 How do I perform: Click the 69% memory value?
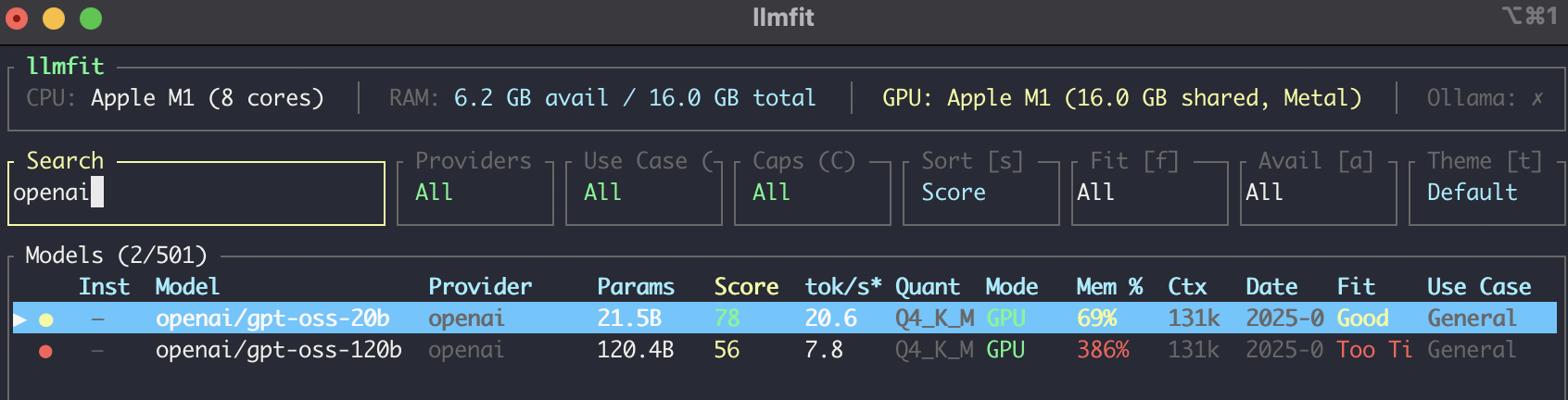(1096, 319)
